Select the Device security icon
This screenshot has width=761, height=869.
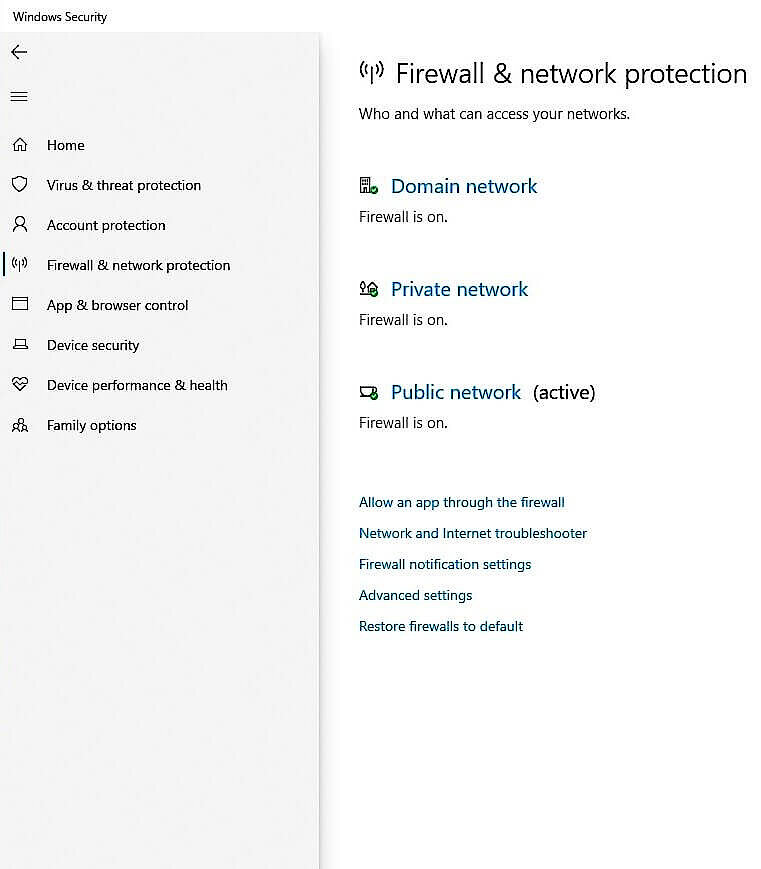tap(18, 345)
